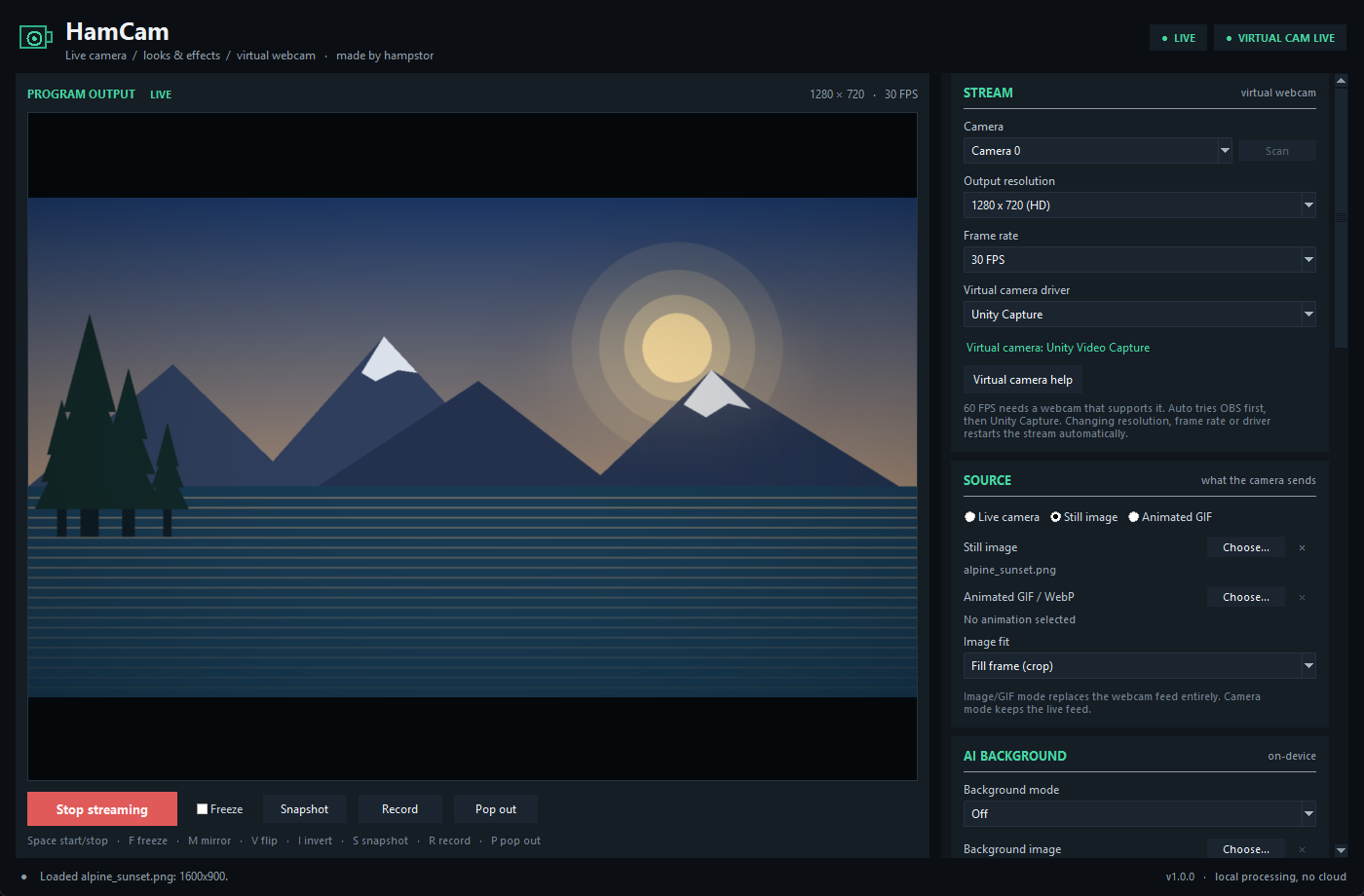Viewport: 1364px width, 896px height.
Task: Click the "AI BACKGROUND" section heading
Action: pos(1015,757)
